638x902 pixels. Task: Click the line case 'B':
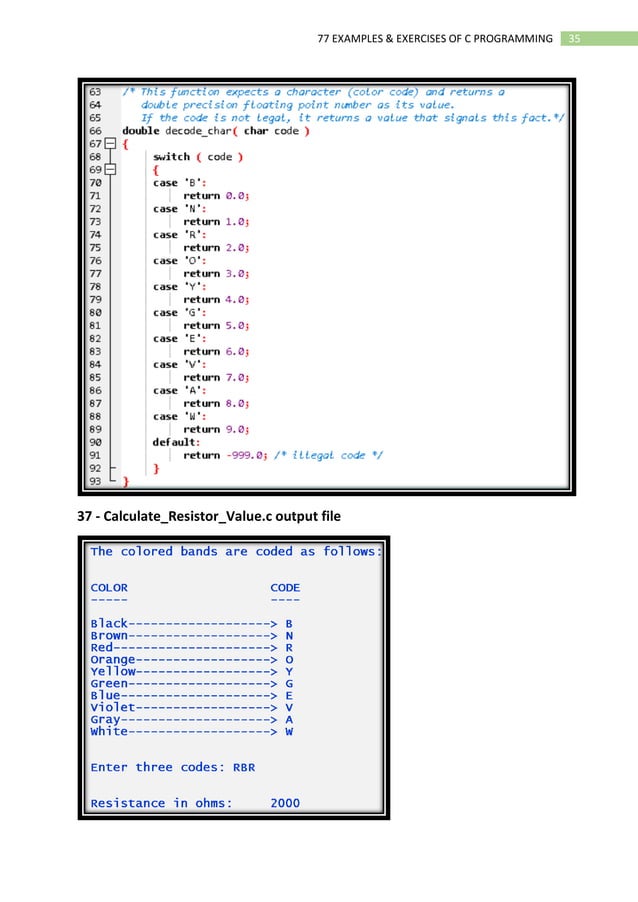179,182
